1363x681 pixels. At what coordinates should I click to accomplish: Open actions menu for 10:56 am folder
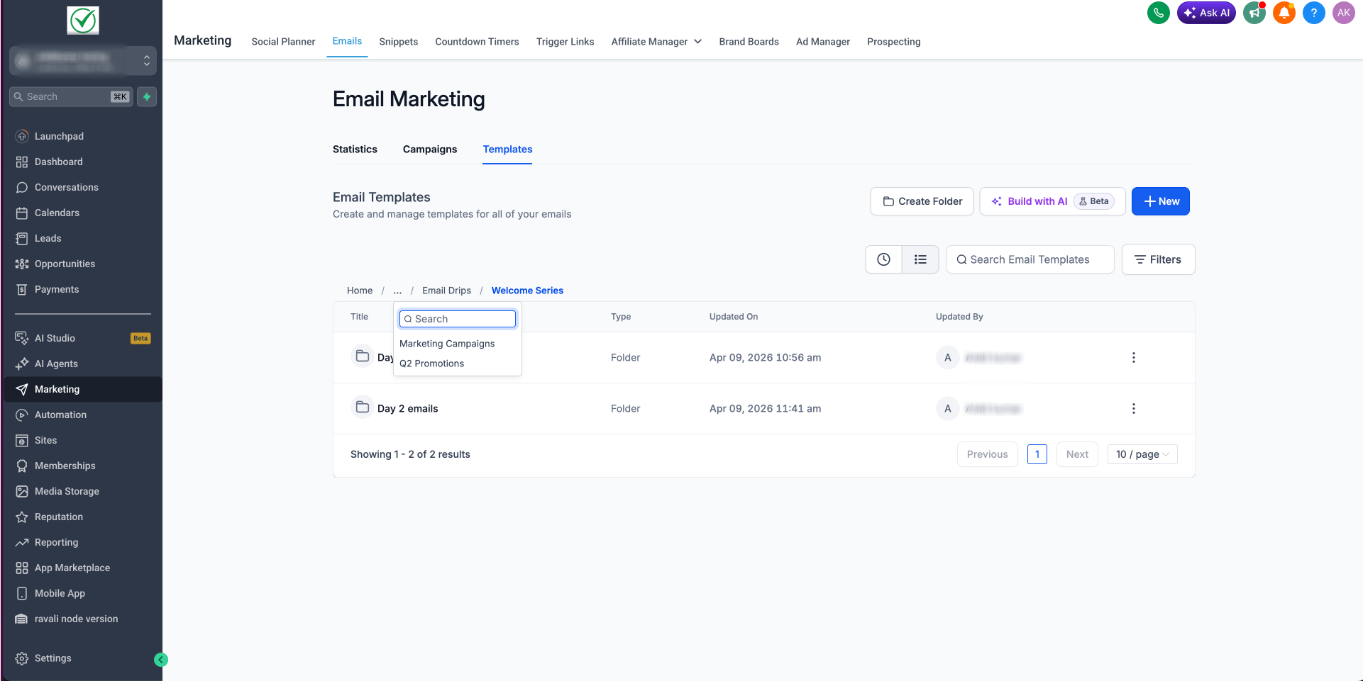click(1133, 357)
